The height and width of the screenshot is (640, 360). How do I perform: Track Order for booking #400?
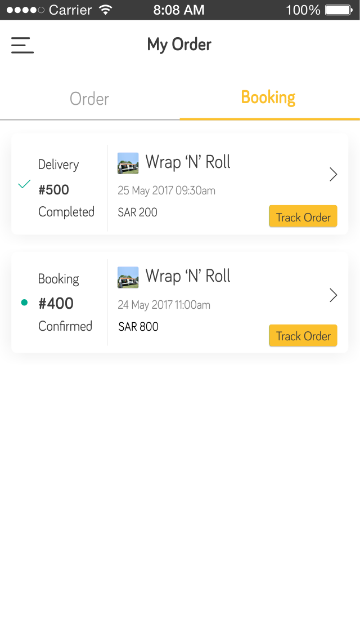303,336
